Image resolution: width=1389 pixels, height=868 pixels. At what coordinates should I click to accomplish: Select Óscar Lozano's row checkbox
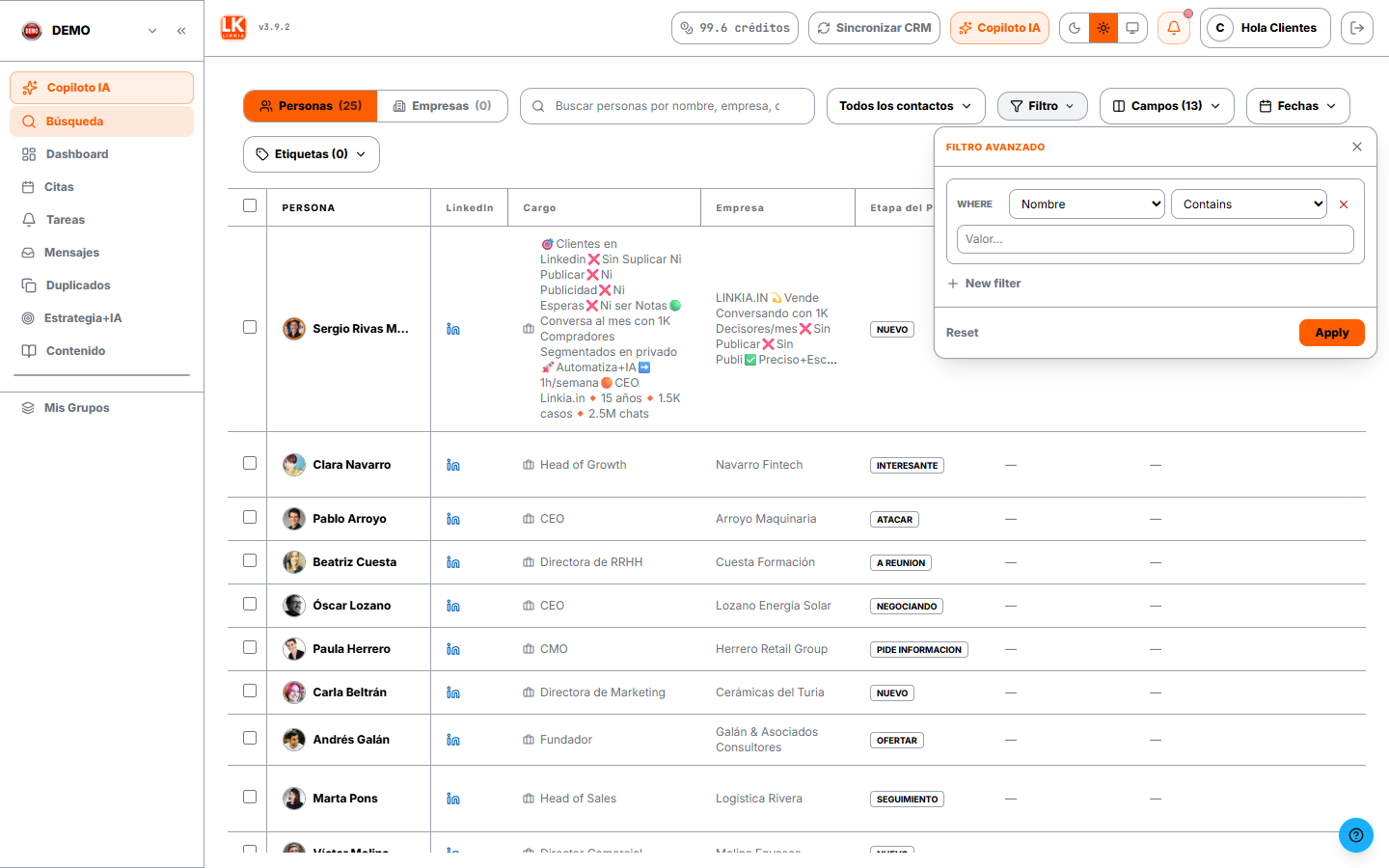pyautogui.click(x=250, y=604)
